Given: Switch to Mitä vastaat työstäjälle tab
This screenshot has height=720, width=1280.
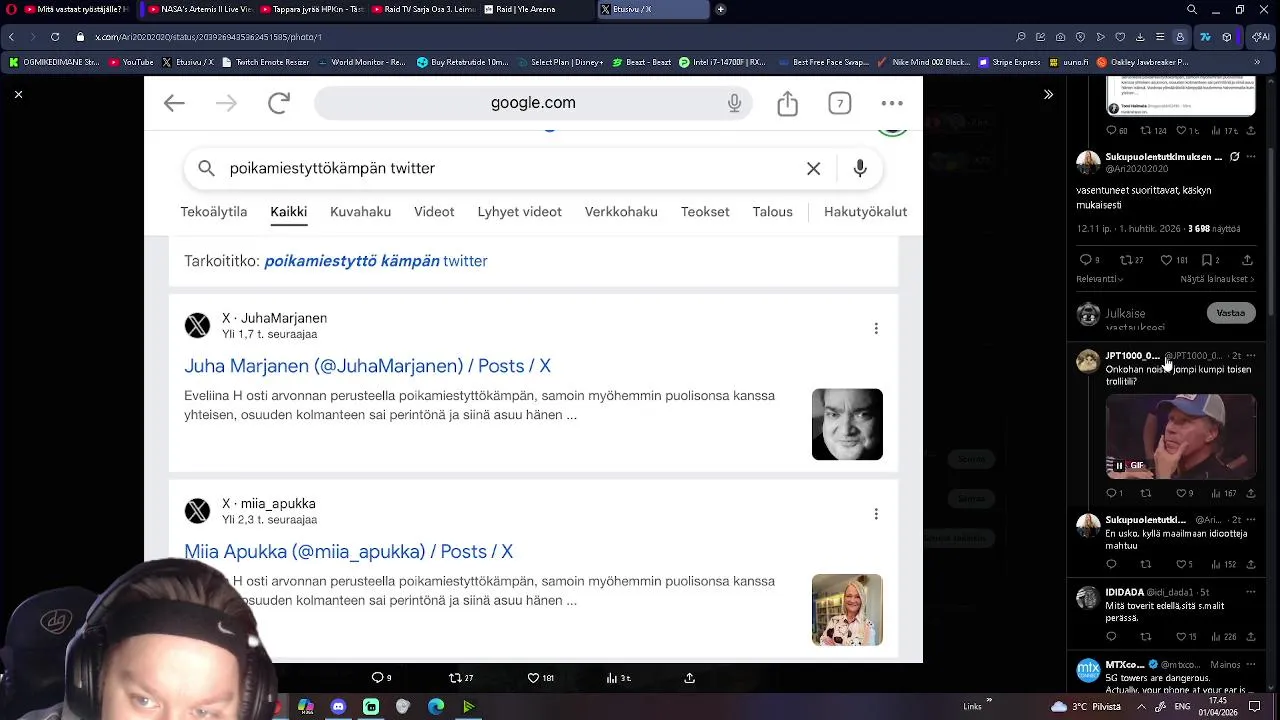Looking at the screenshot, I should (75, 9).
